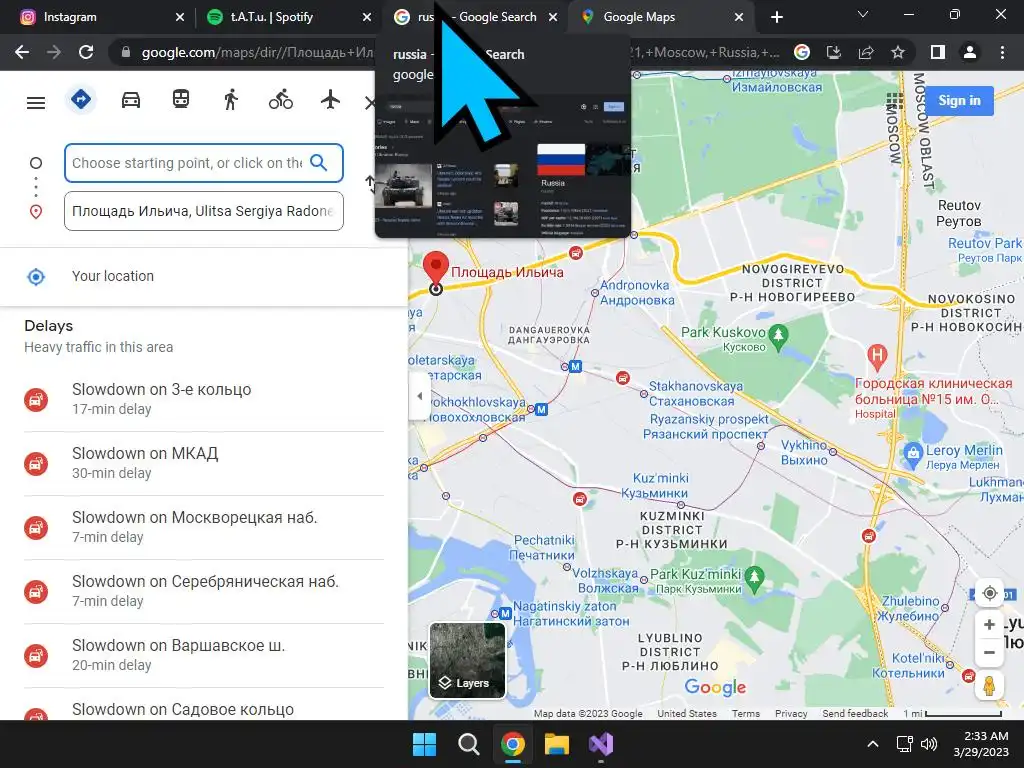Open the Layers map thumbnail
The image size is (1024, 768).
tap(468, 660)
